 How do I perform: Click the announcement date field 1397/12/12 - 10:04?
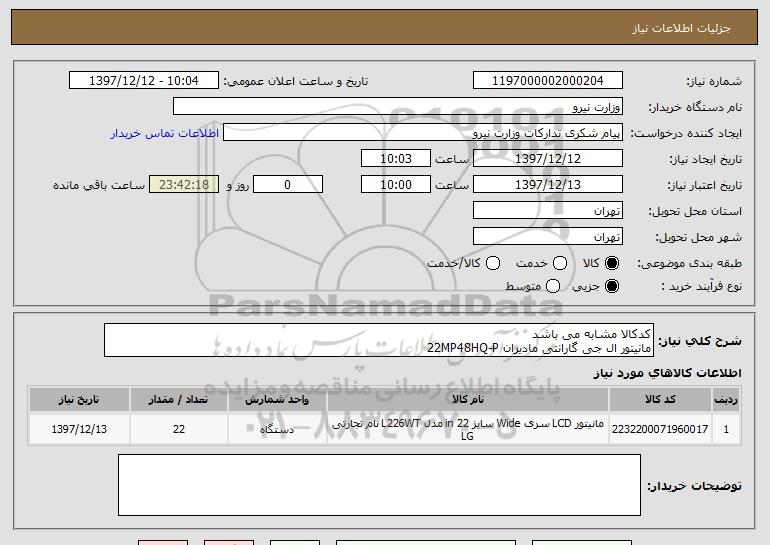click(x=144, y=81)
